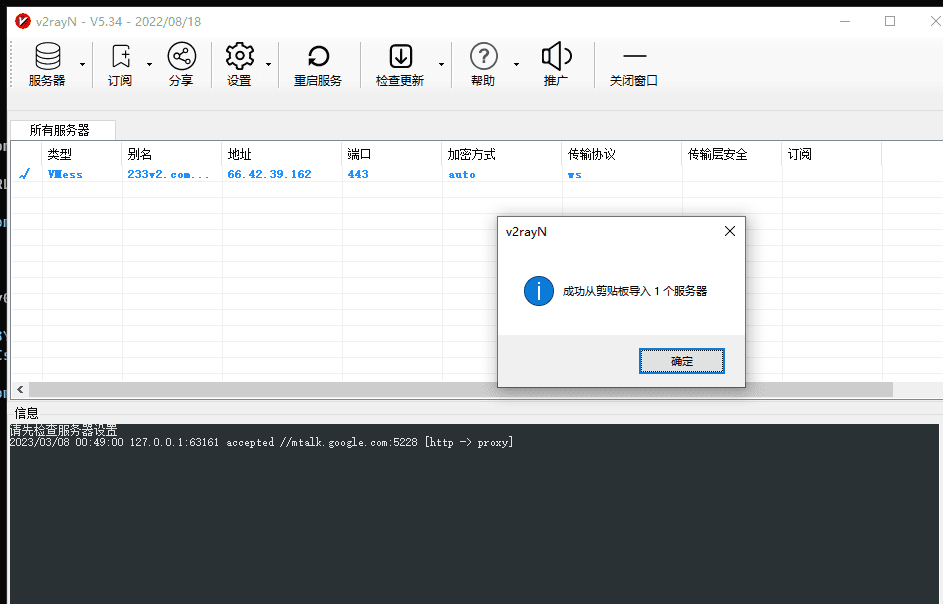Click the mtalk.google.com log line
943x604 pixels.
(x=261, y=442)
